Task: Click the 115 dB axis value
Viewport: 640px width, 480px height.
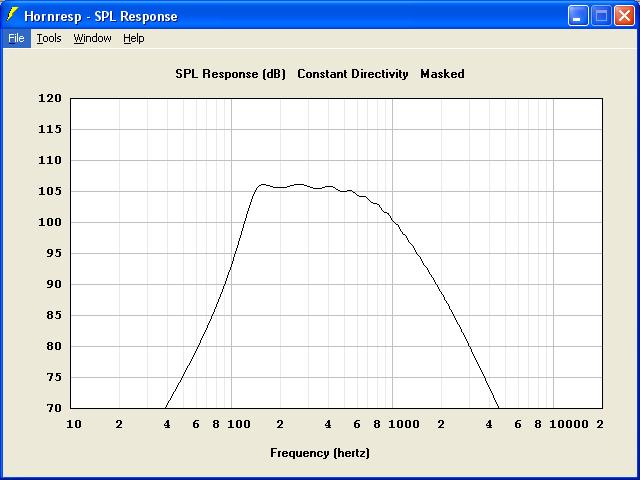Action: click(50, 129)
